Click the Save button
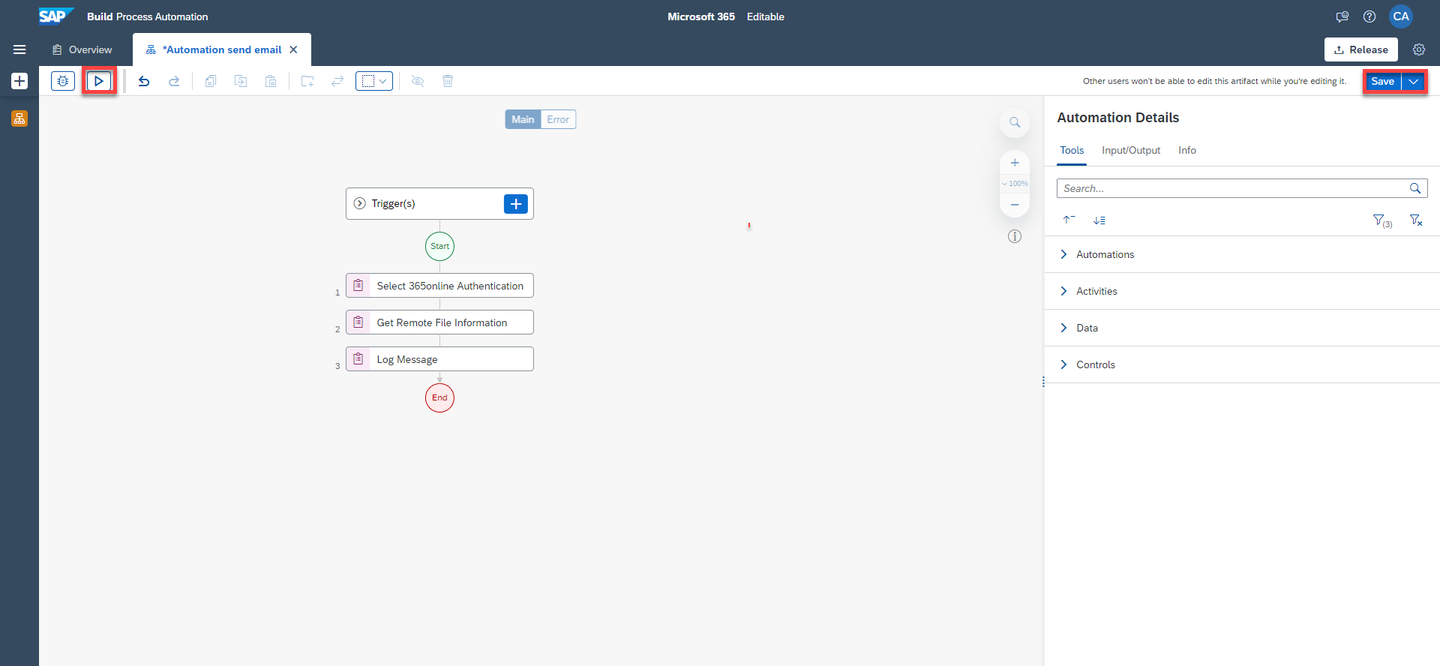Viewport: 1440px width, 666px height. point(1382,81)
